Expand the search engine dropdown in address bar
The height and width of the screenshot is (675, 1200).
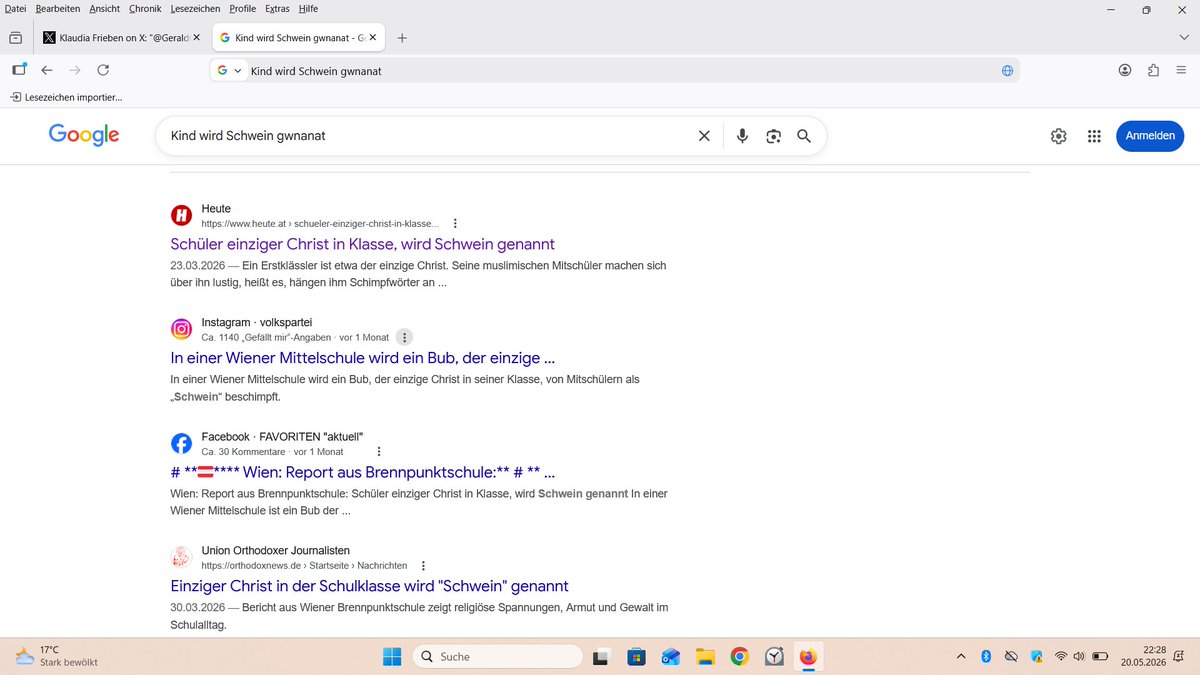pos(230,71)
